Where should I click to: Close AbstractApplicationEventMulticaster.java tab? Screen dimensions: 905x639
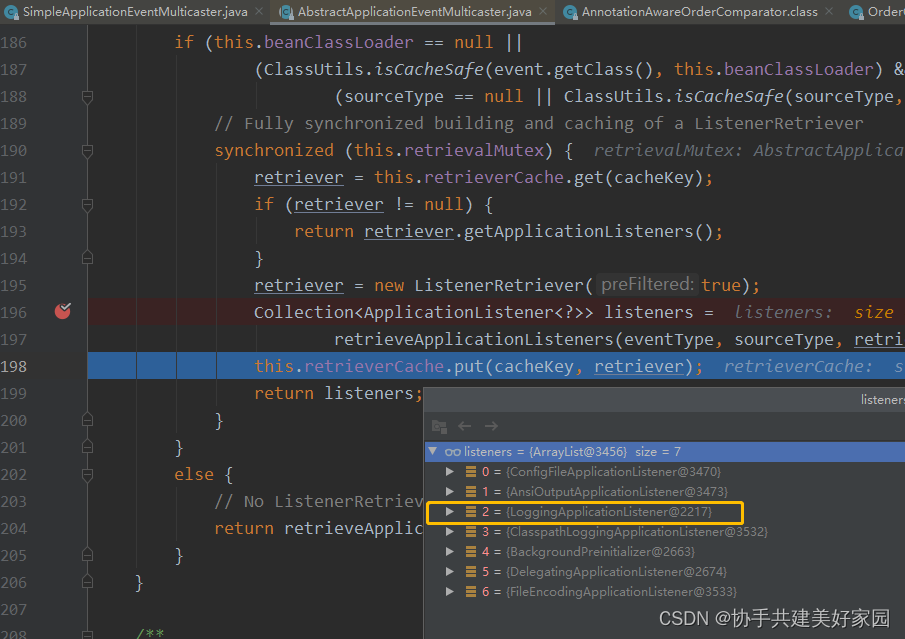[543, 12]
